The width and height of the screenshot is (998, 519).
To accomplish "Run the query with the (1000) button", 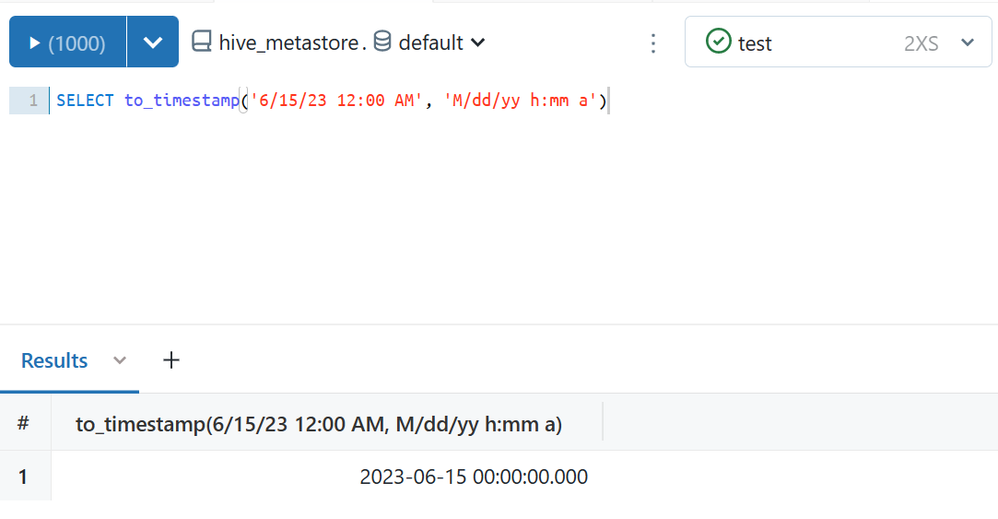I will [68, 42].
